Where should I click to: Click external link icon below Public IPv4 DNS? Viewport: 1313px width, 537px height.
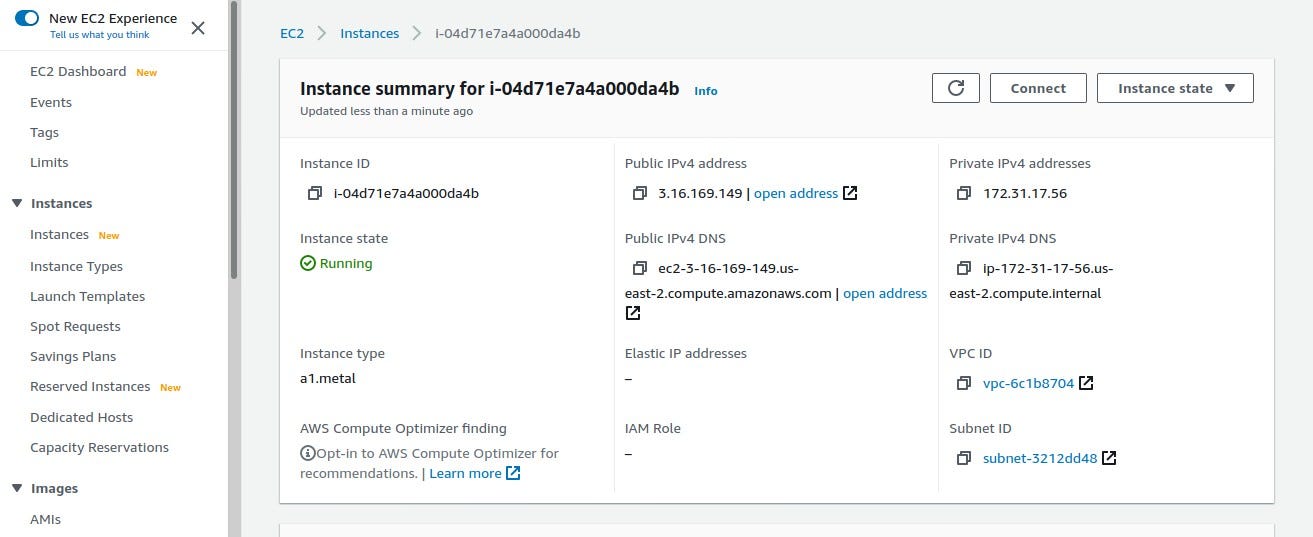[x=633, y=313]
